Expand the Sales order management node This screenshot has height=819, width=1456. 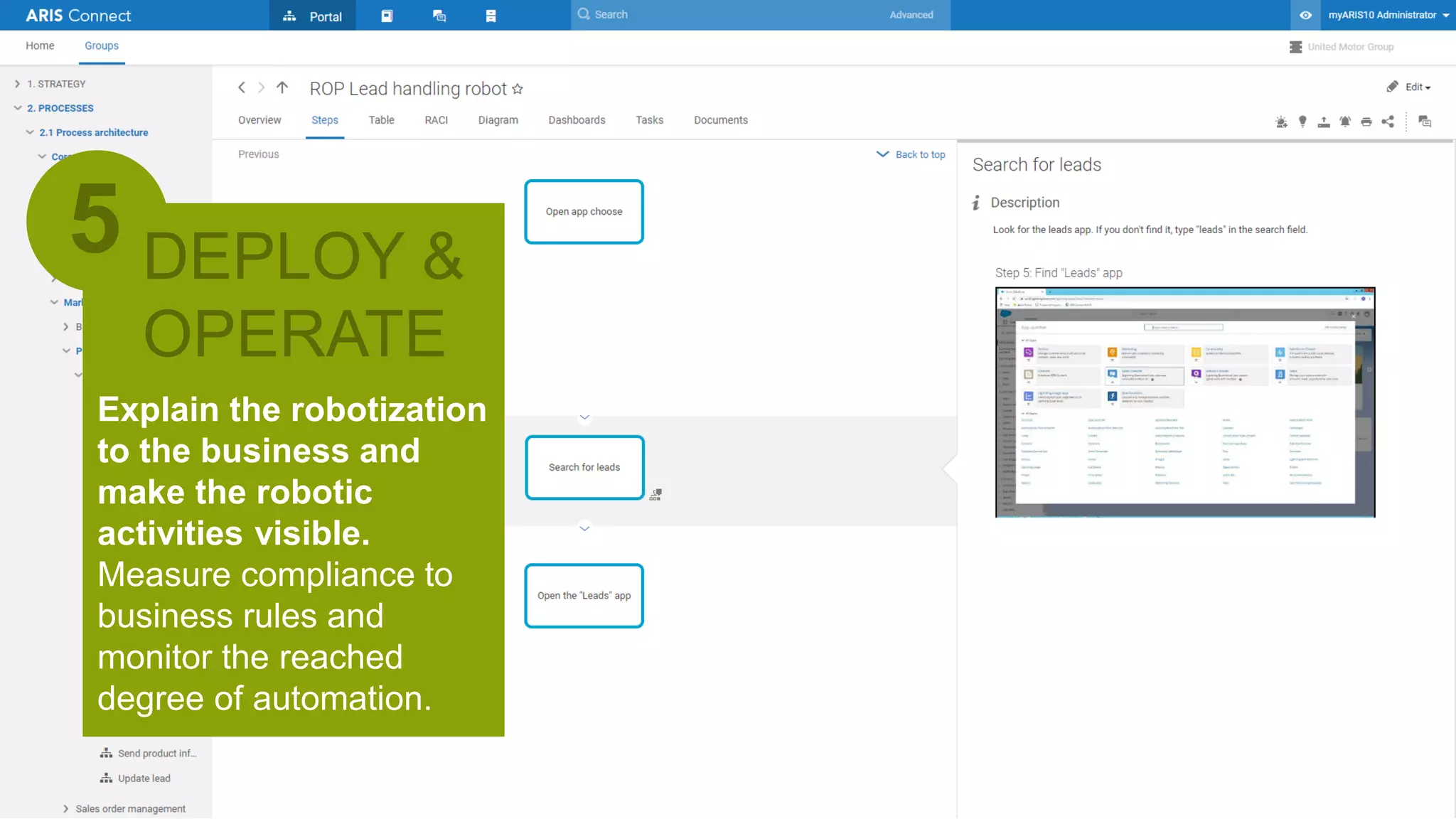tap(65, 808)
